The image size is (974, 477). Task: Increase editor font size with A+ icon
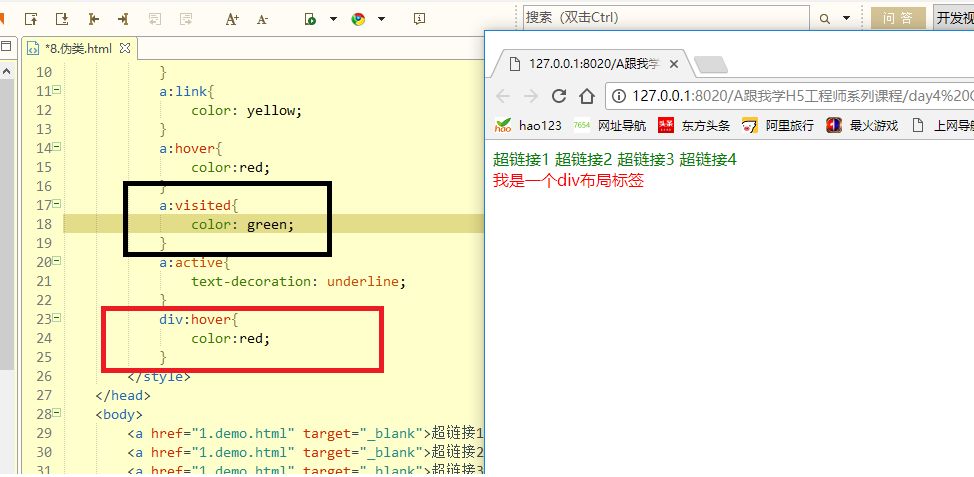tap(232, 19)
